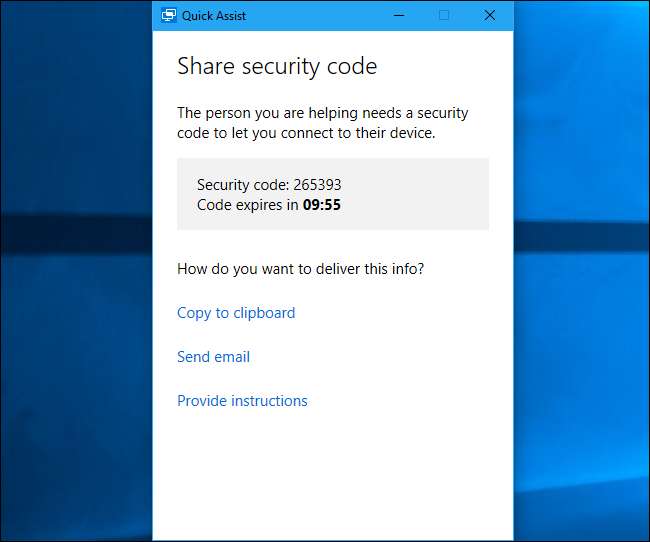Click the 'Share security code' heading
This screenshot has width=650, height=542.
(277, 66)
